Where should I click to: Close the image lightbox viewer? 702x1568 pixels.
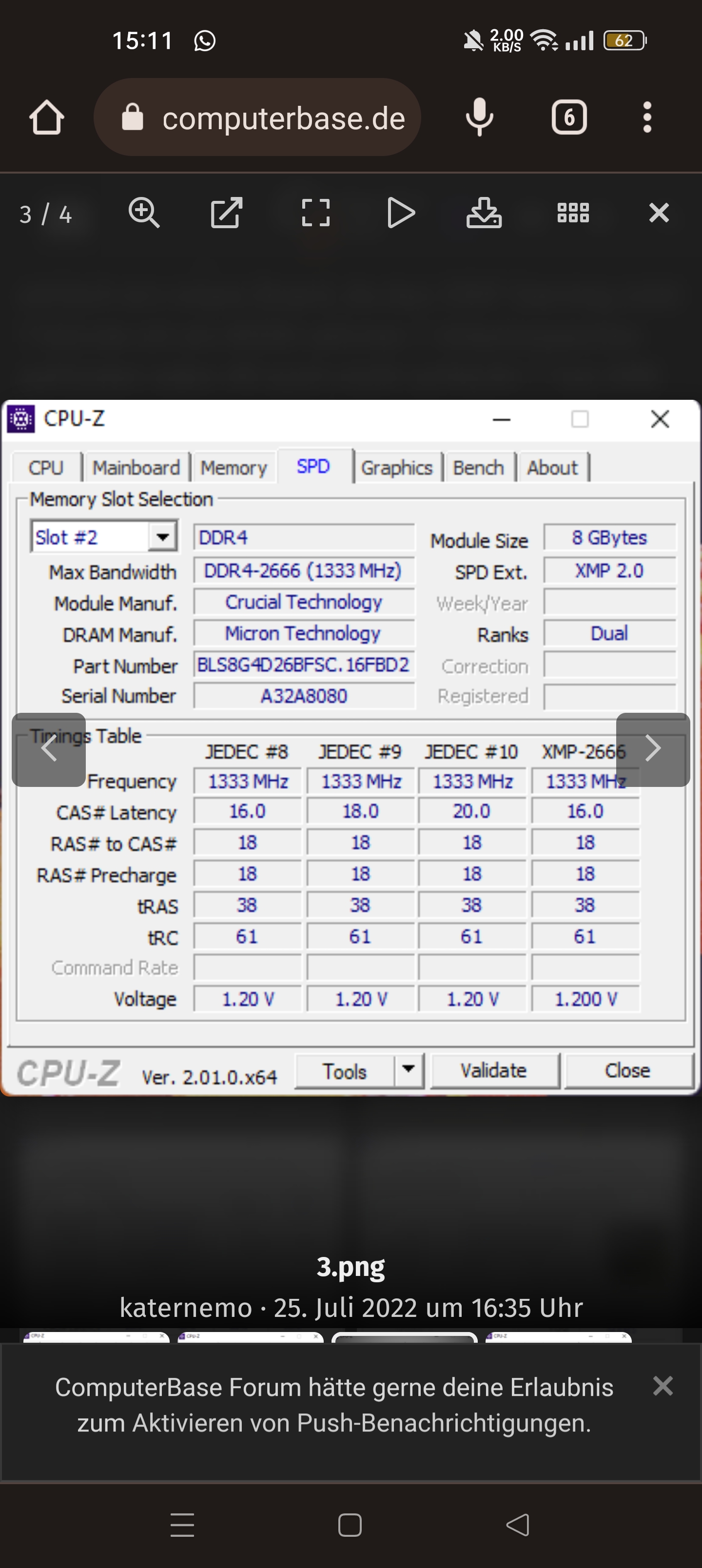point(659,213)
